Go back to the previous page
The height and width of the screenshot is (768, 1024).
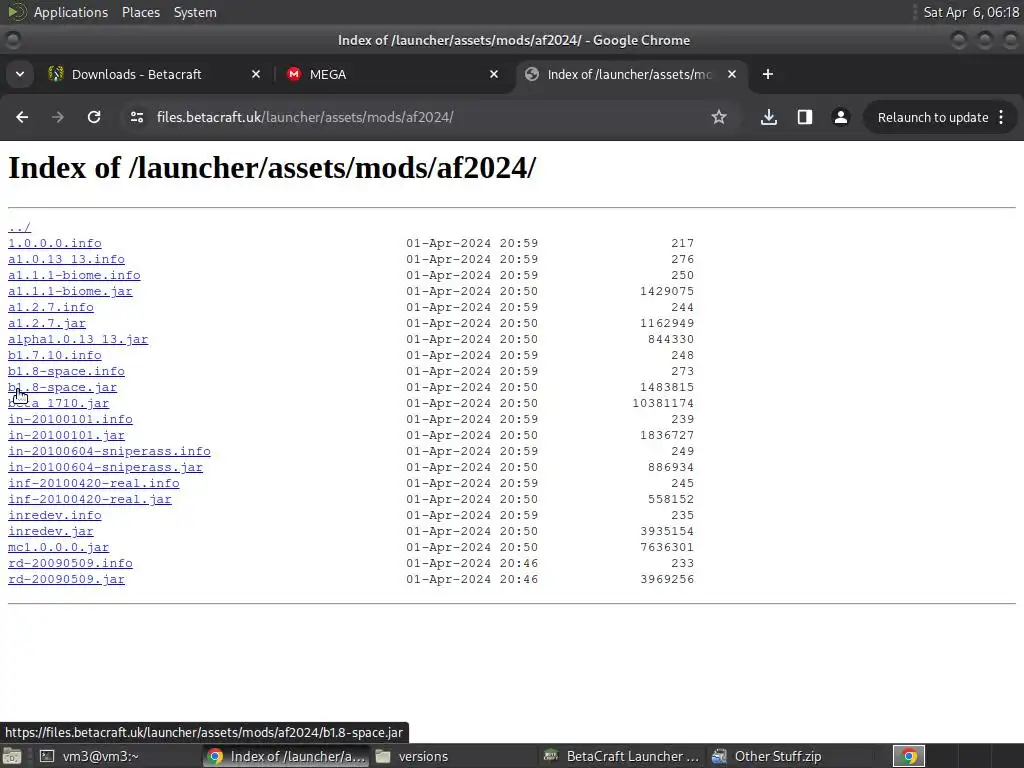22,117
